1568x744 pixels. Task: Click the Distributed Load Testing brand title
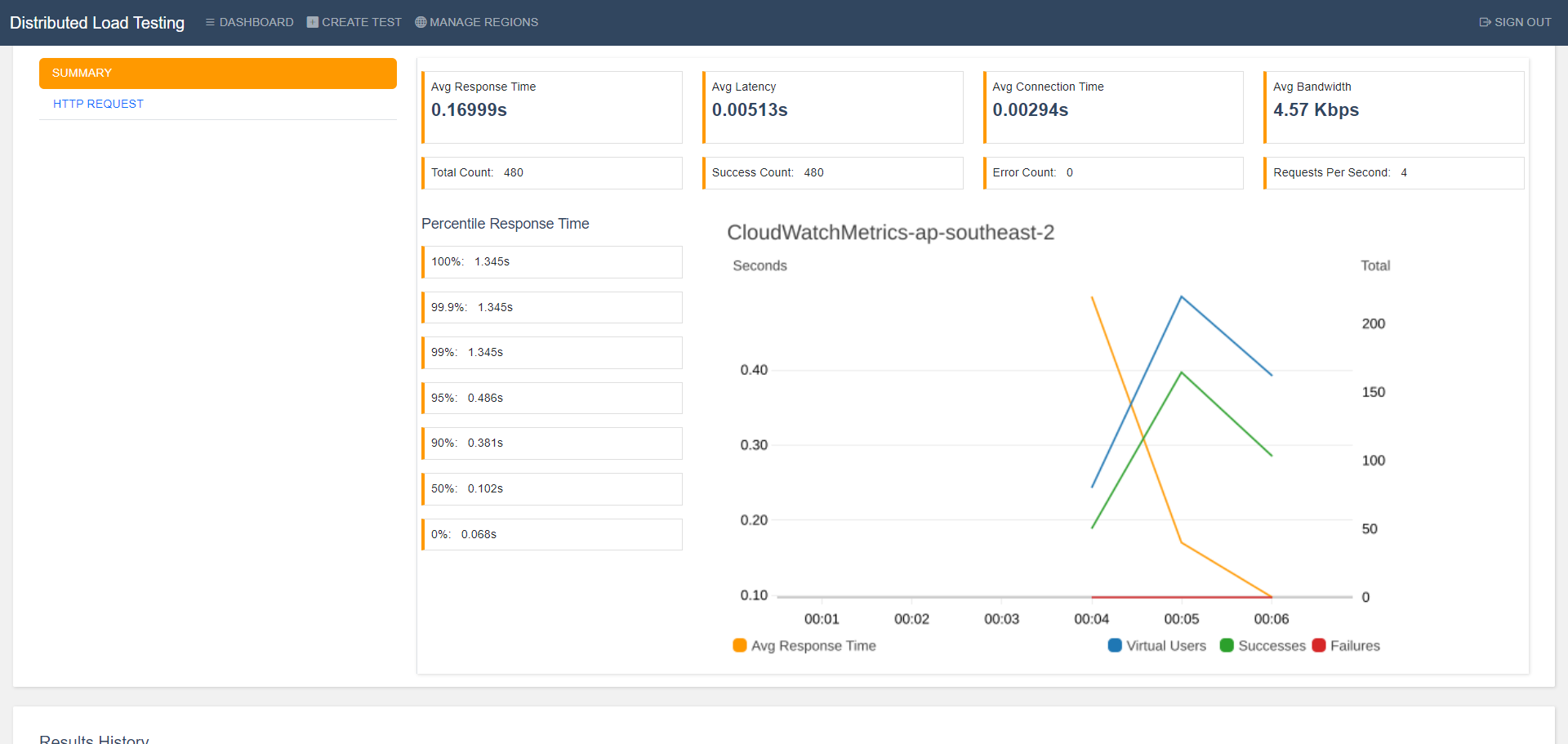97,23
